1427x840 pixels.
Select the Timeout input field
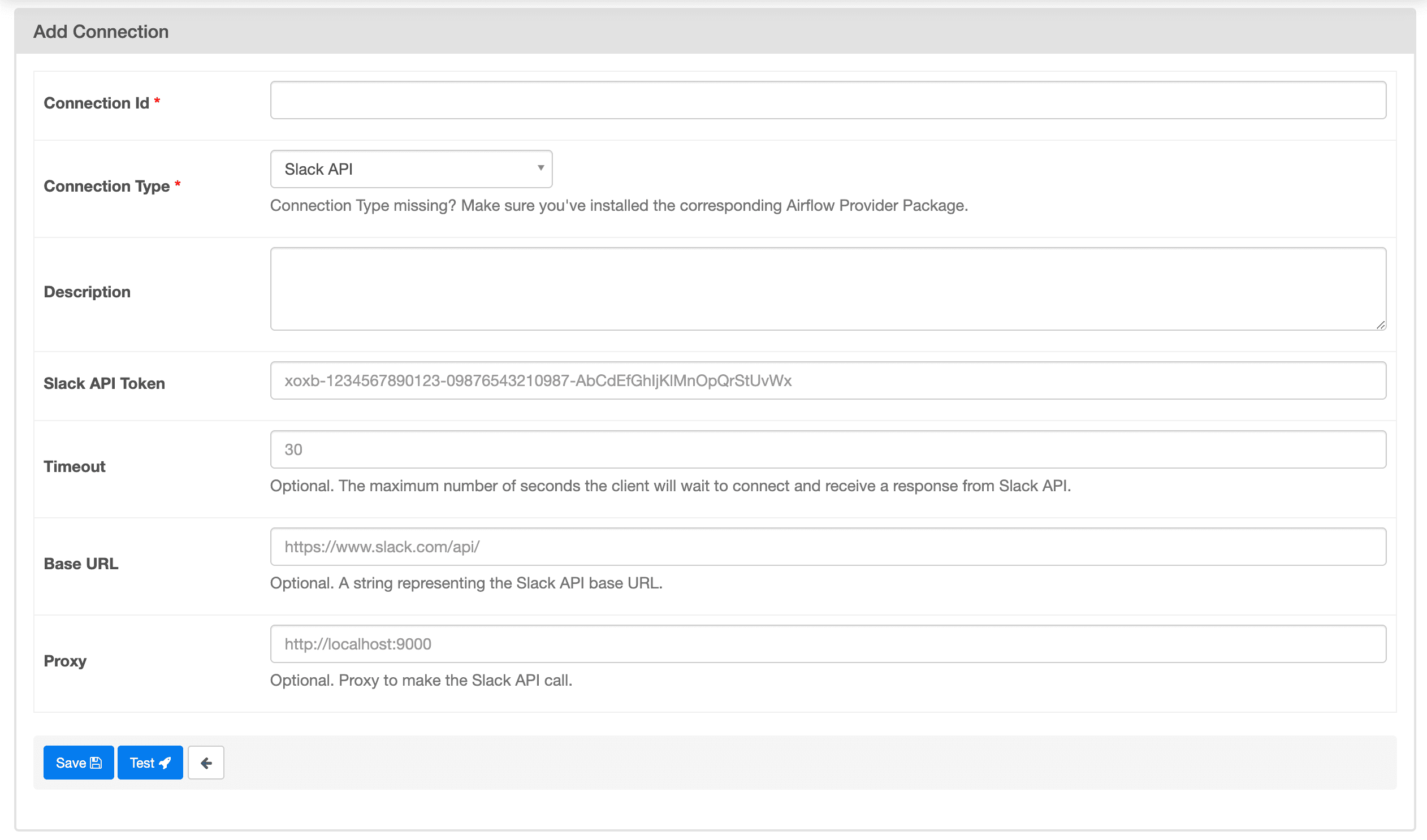(828, 449)
